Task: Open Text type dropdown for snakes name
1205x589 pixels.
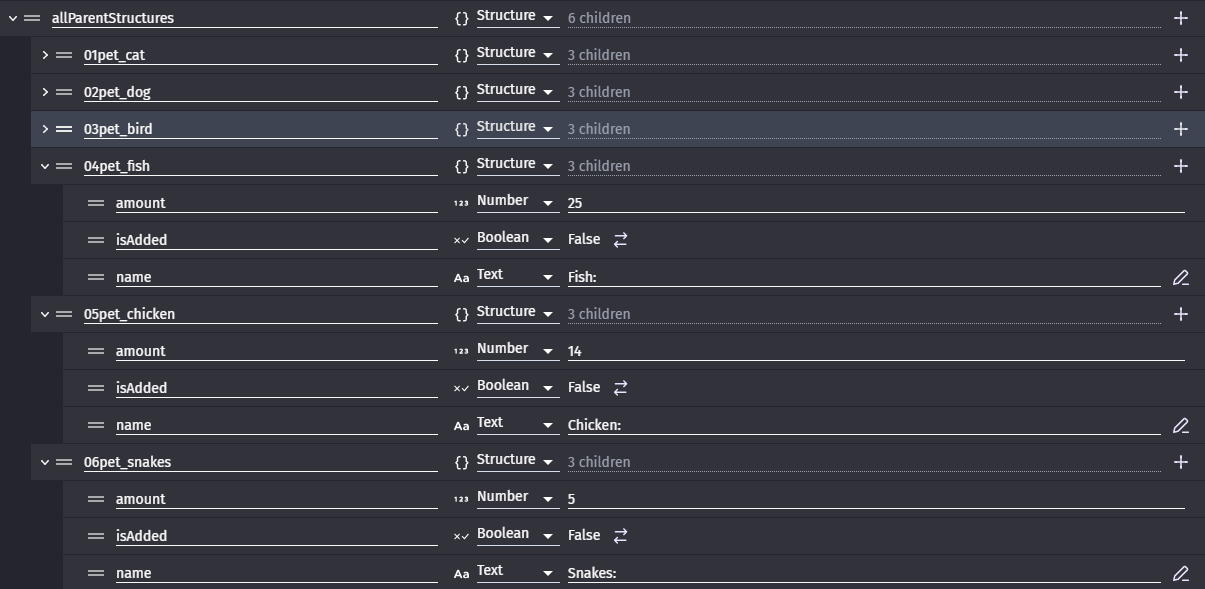Action: (516, 573)
